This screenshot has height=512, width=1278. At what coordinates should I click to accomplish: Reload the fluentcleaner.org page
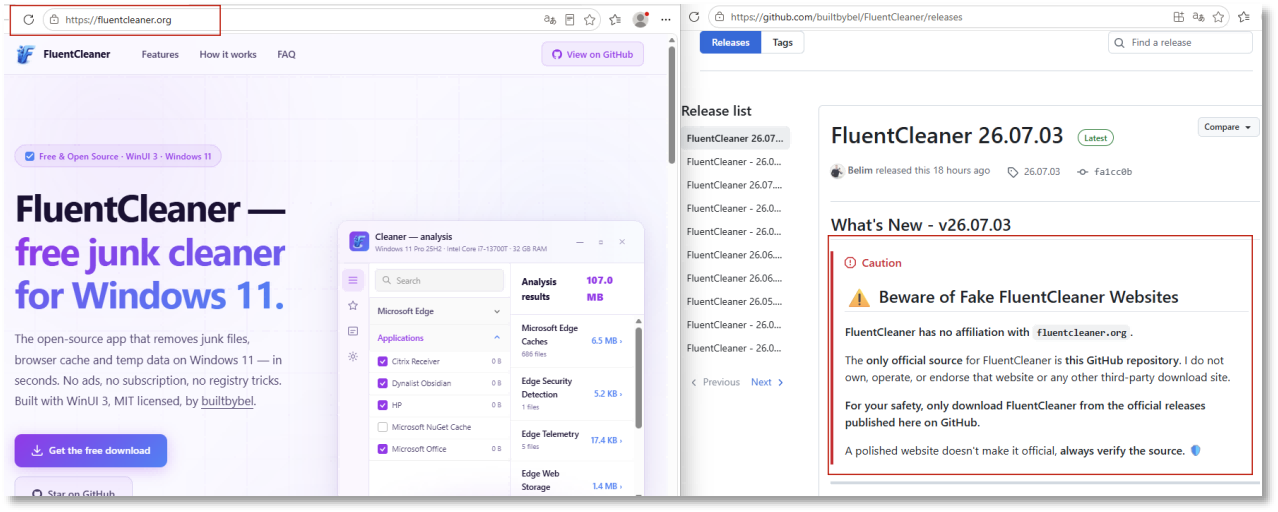coord(28,19)
